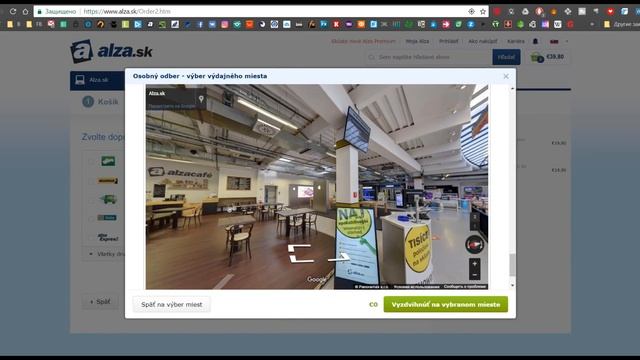Open the Instagram bookmark icon

click(224, 24)
